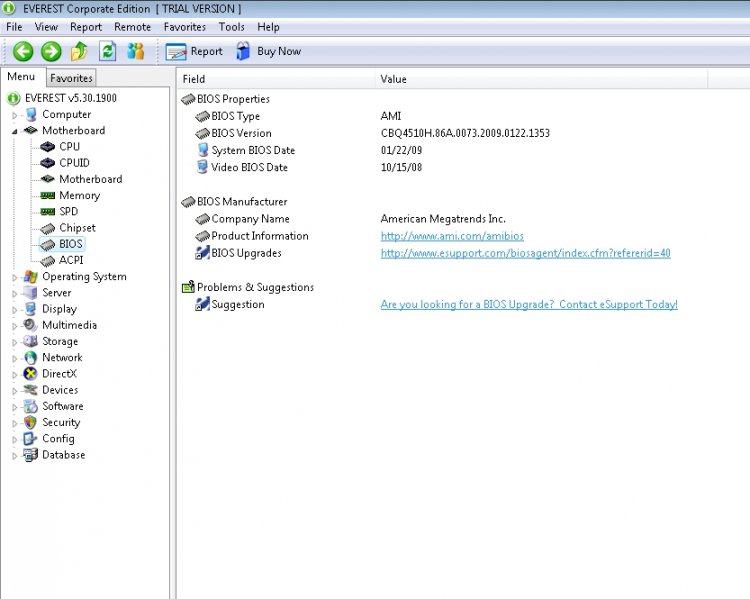Select the Chipset icon in tree
The width and height of the screenshot is (750, 599).
(x=47, y=228)
